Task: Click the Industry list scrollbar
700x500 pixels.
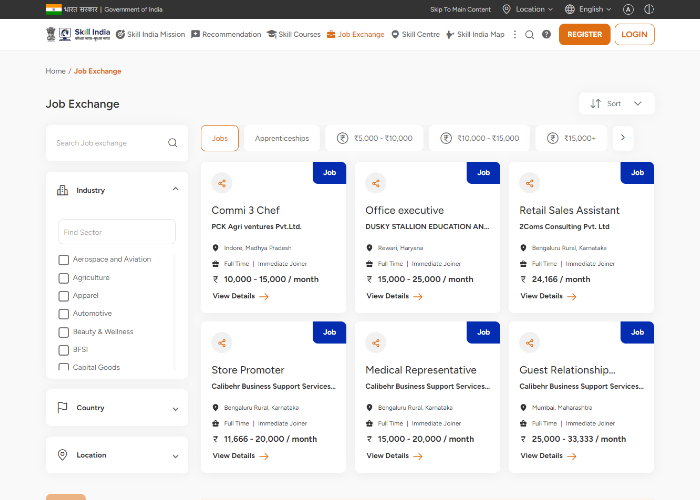Action: point(174,312)
